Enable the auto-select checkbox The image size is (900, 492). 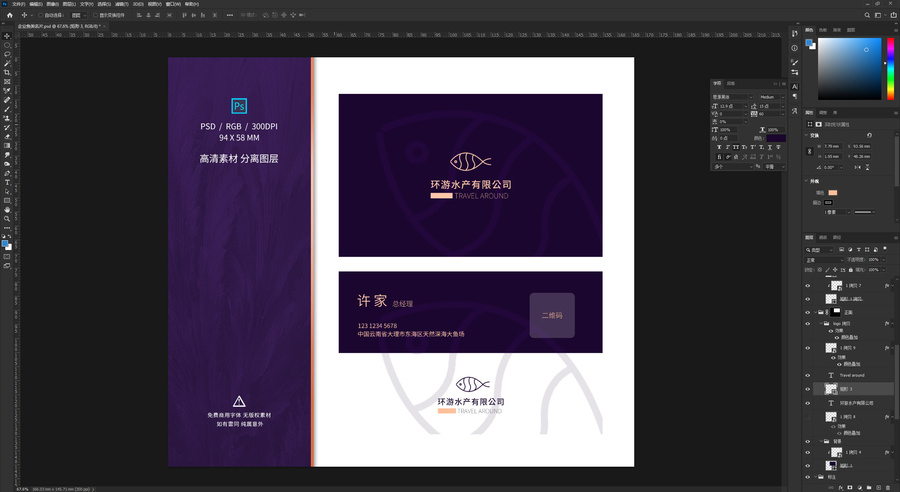coord(41,15)
